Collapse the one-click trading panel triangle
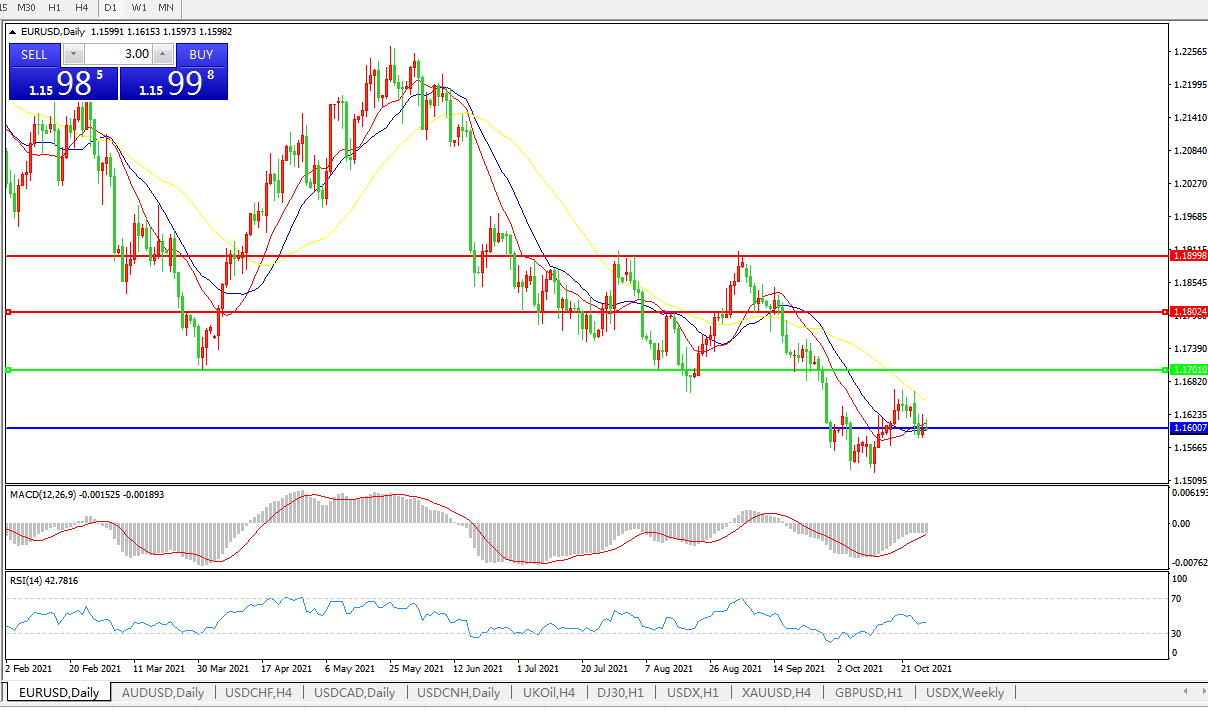 point(13,32)
